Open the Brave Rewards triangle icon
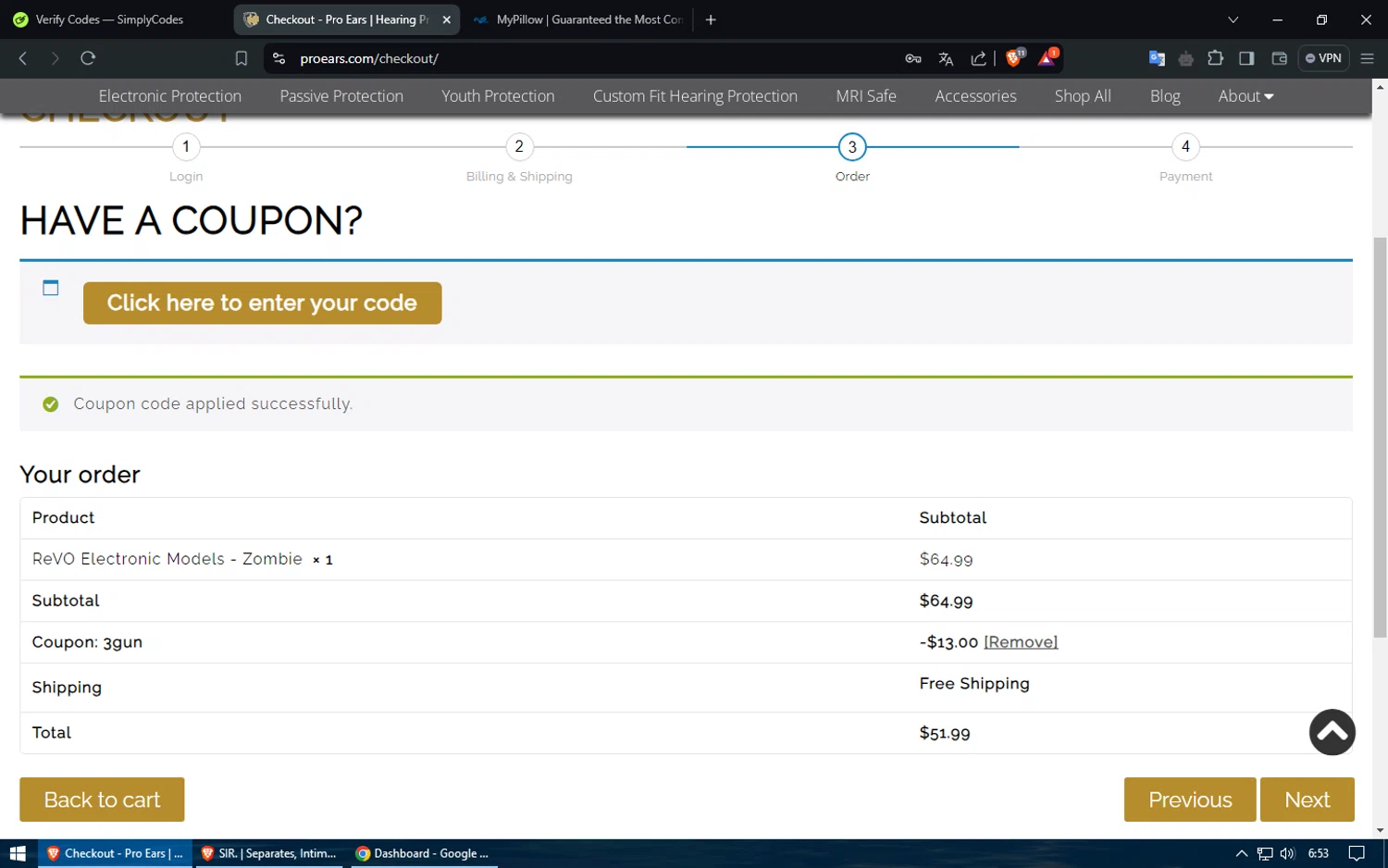 coord(1047,57)
